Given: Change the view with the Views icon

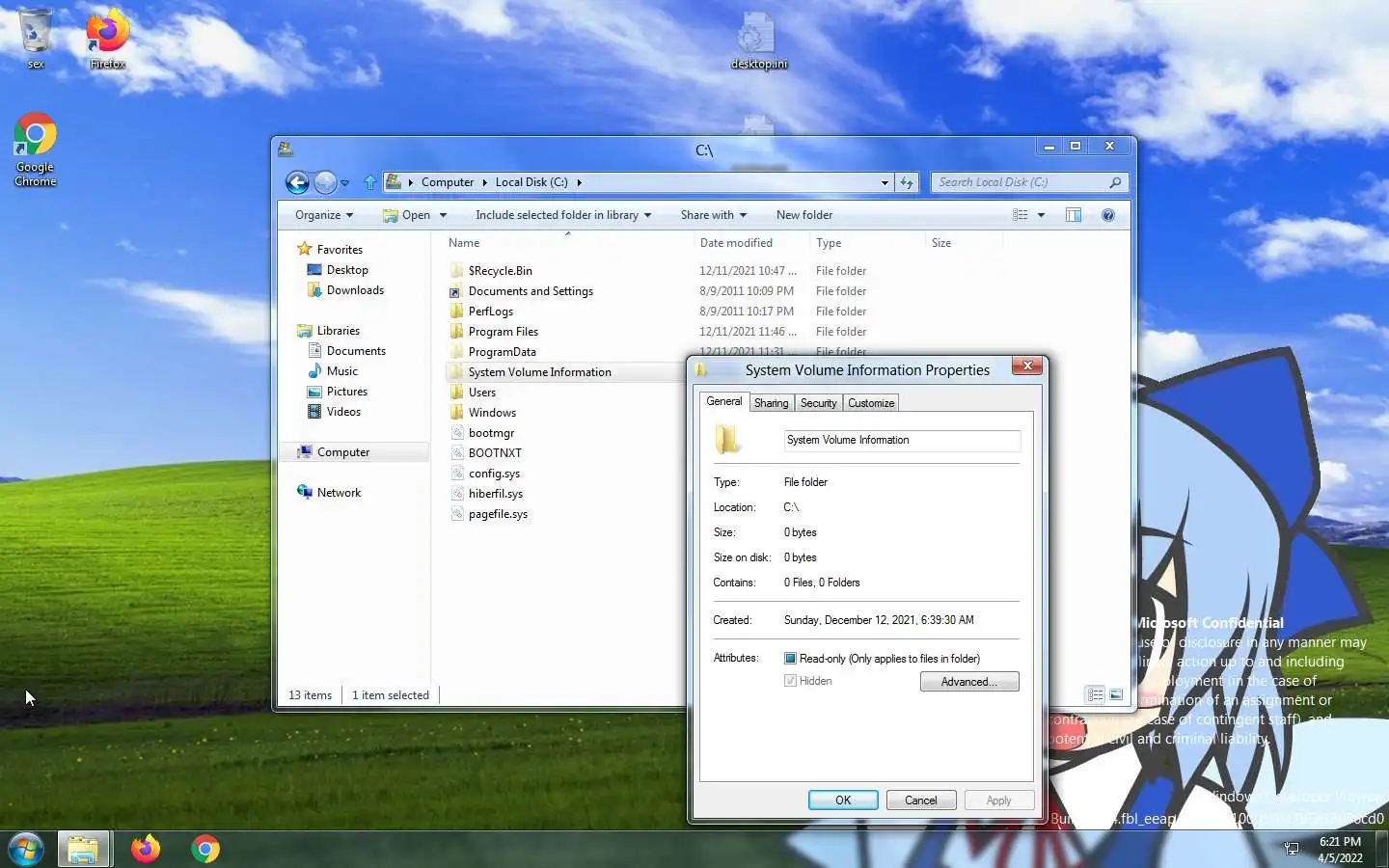Looking at the screenshot, I should pos(1021,215).
